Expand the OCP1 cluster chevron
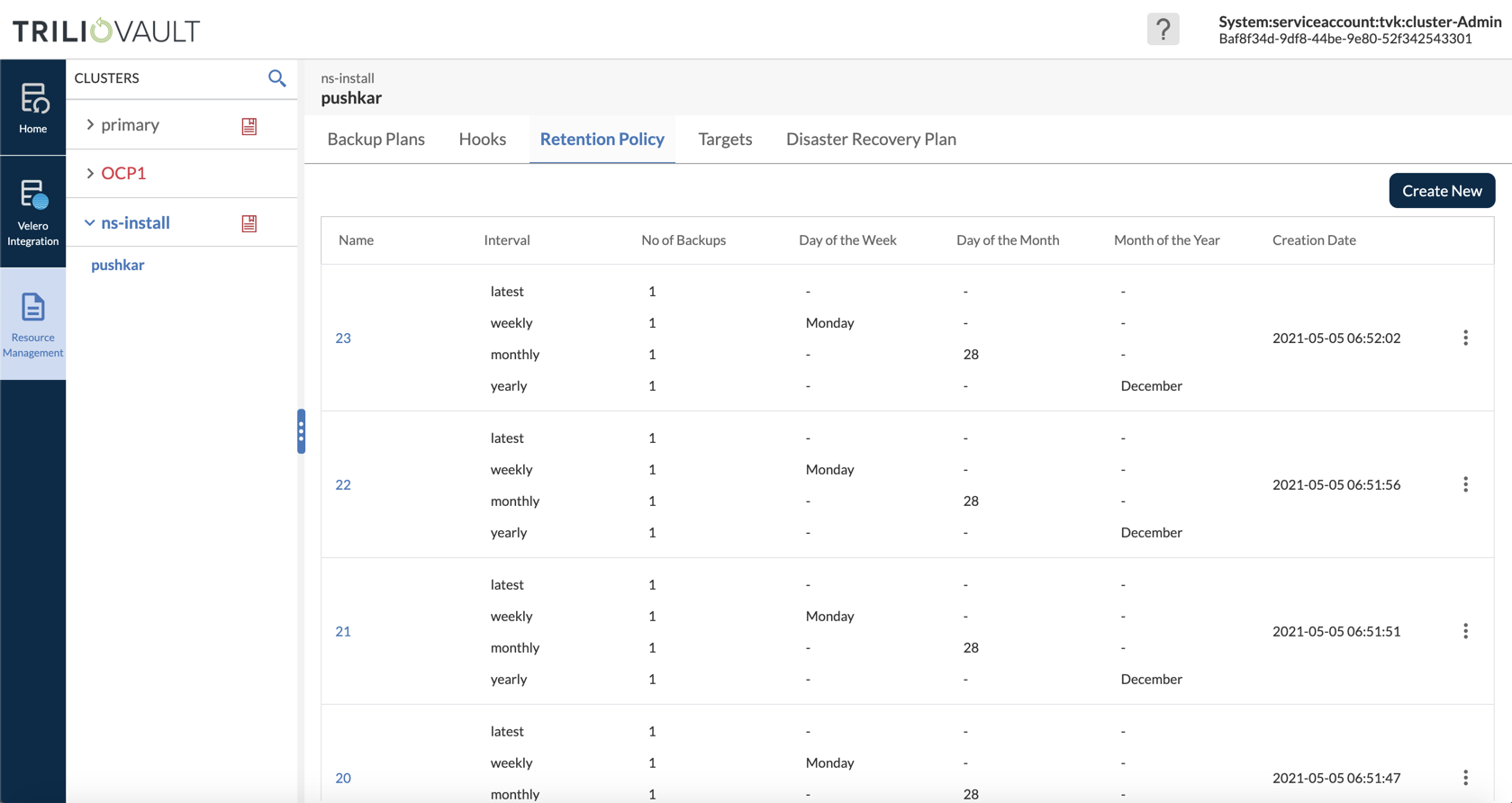This screenshot has width=1512, height=803. pyautogui.click(x=90, y=173)
